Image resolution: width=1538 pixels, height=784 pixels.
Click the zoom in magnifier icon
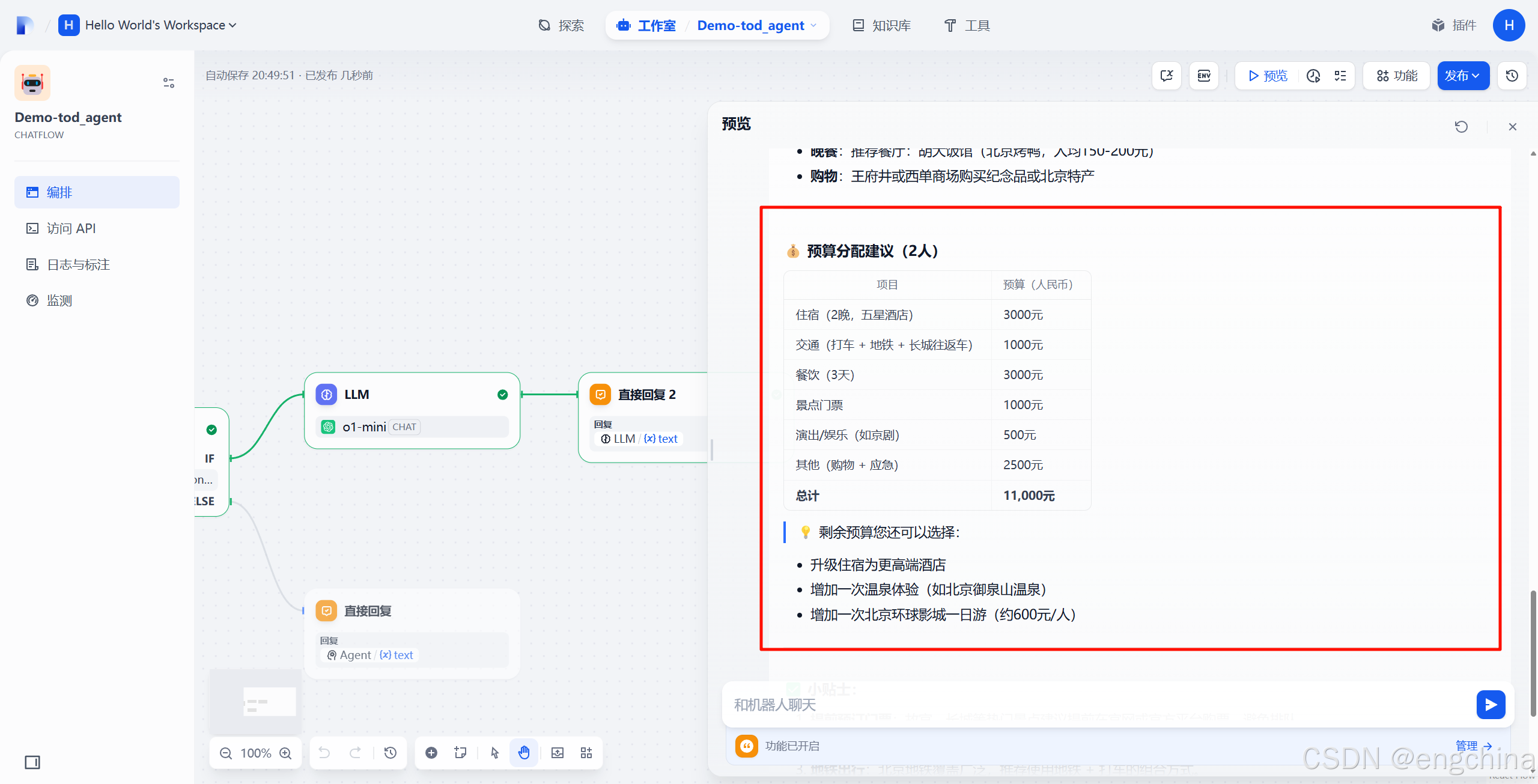(x=286, y=753)
